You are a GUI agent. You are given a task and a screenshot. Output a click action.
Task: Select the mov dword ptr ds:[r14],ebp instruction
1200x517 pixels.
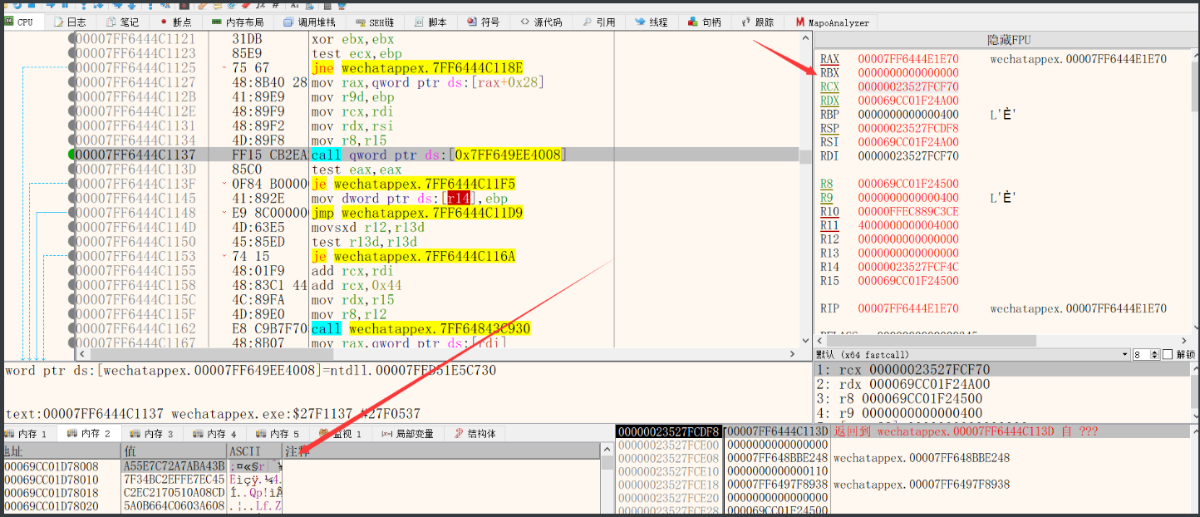[x=402, y=198]
